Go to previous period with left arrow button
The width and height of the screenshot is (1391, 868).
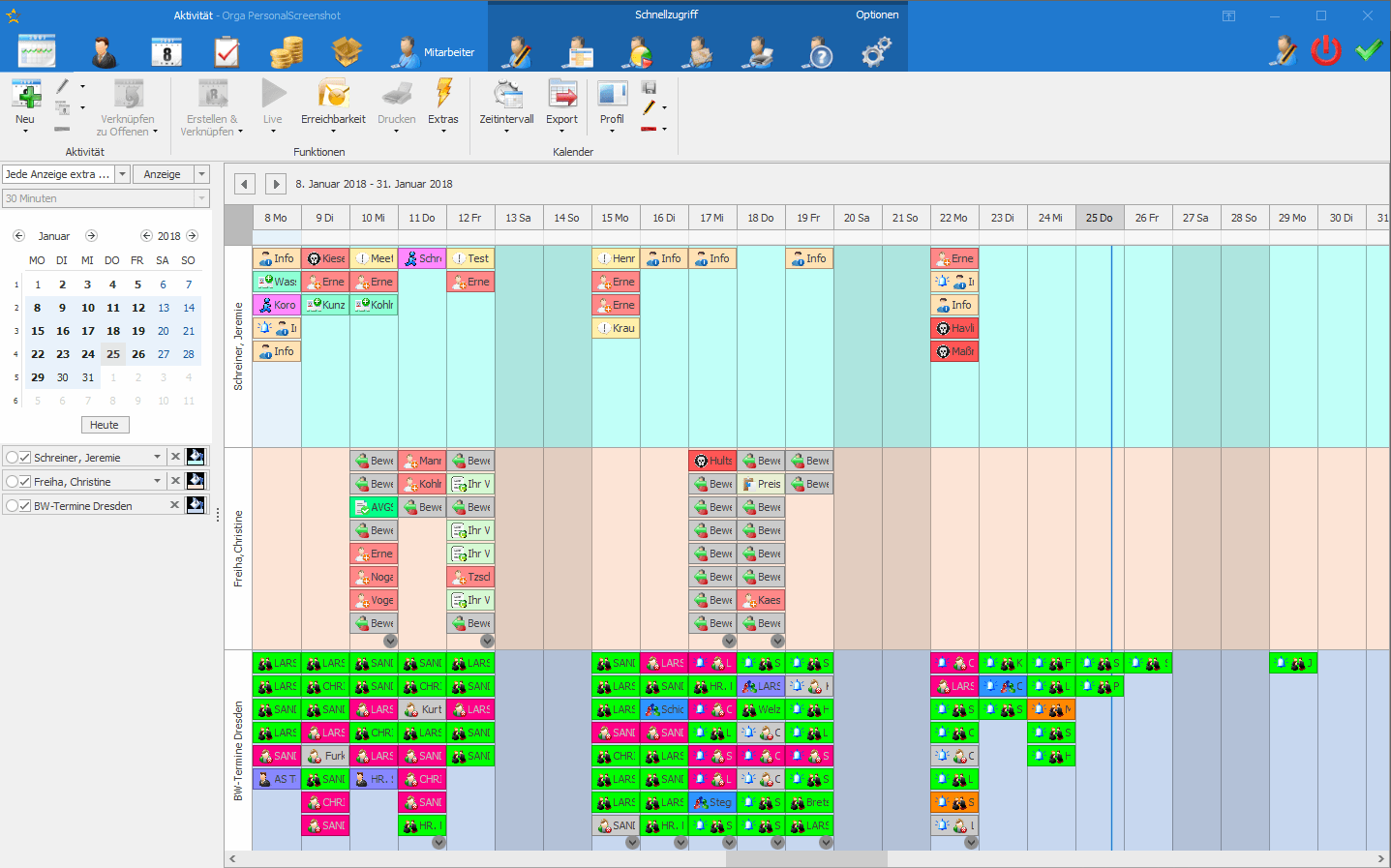pos(245,184)
